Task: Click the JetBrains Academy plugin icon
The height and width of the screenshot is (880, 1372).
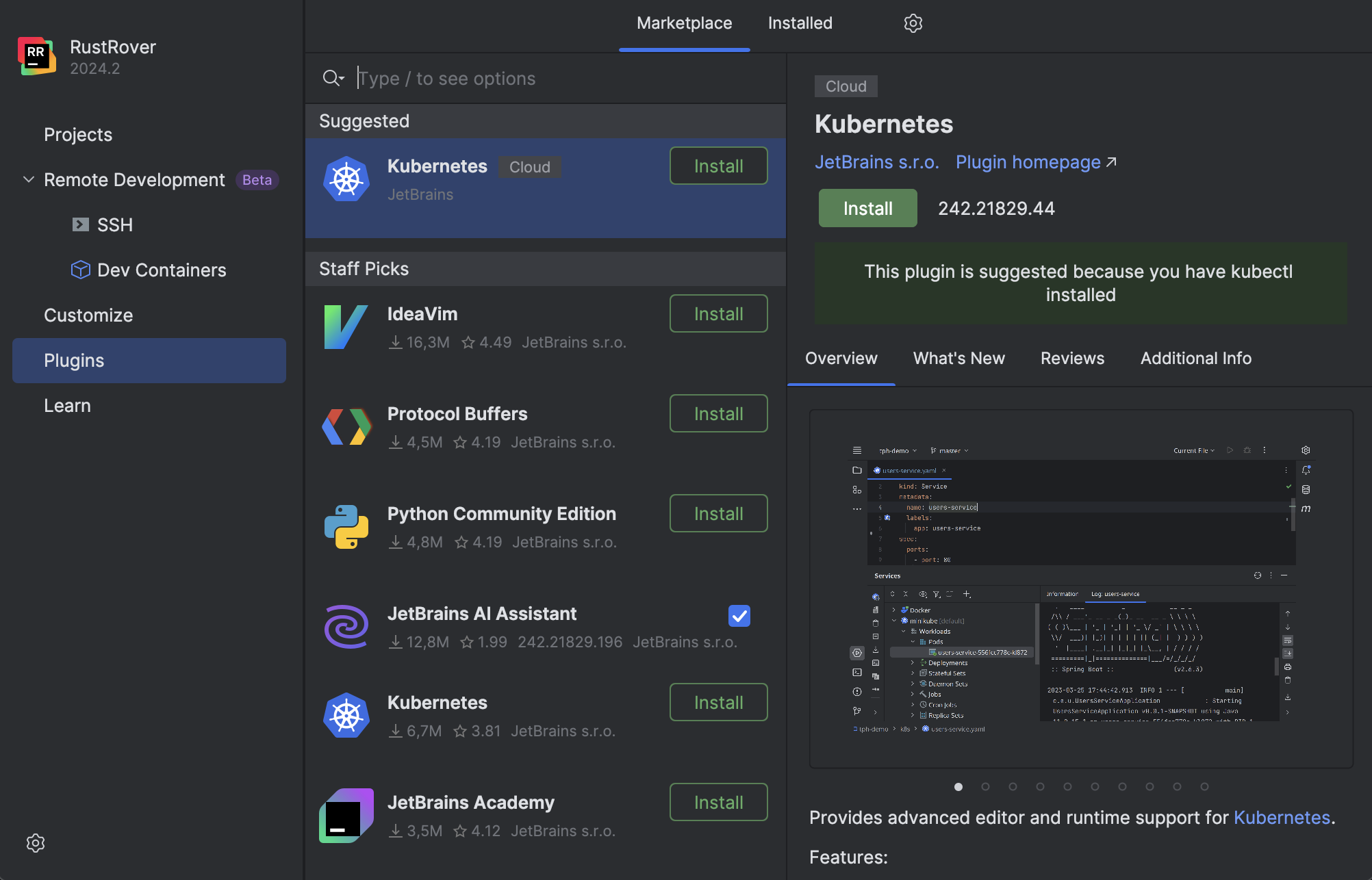Action: 346,816
